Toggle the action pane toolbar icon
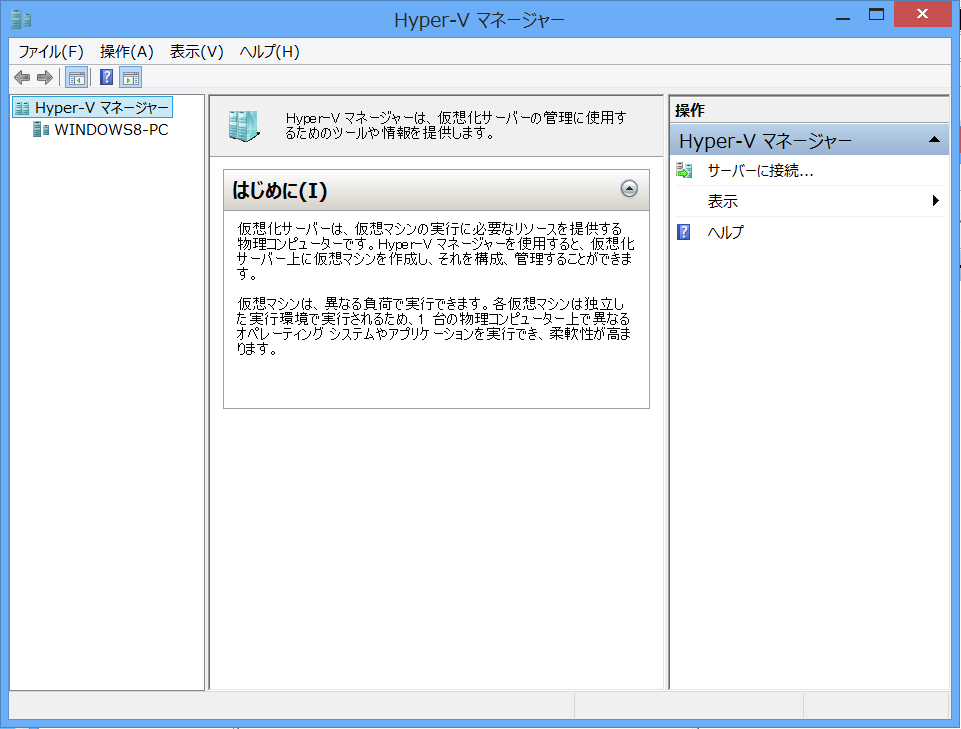The width and height of the screenshot is (961, 729). click(x=131, y=78)
